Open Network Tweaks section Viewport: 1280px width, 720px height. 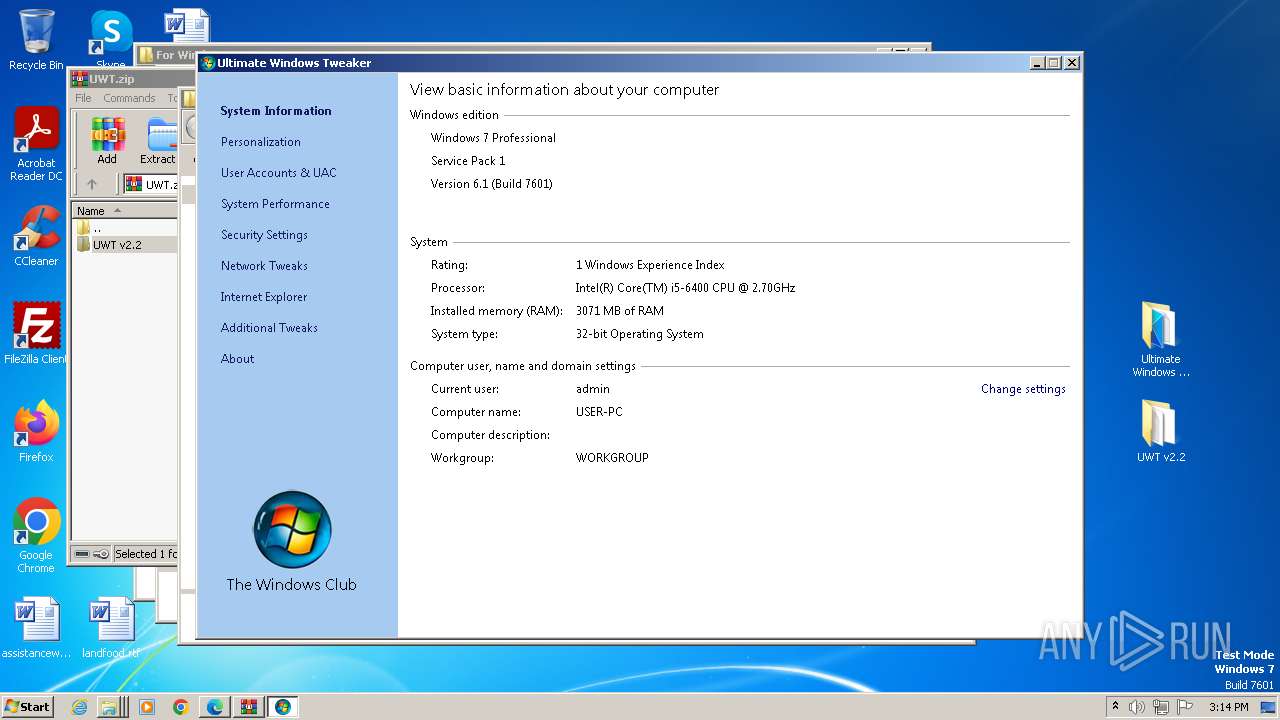(264, 266)
